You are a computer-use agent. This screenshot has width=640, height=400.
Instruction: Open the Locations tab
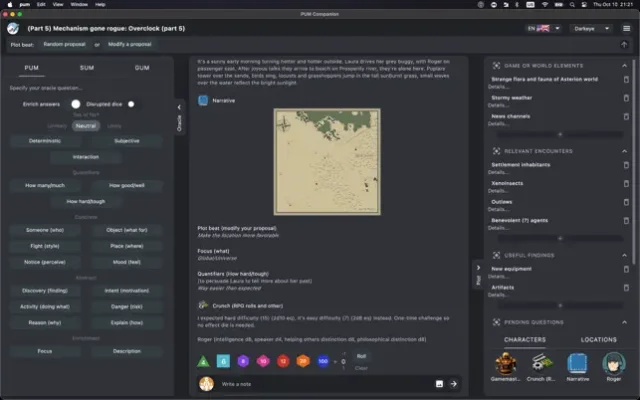(x=598, y=340)
